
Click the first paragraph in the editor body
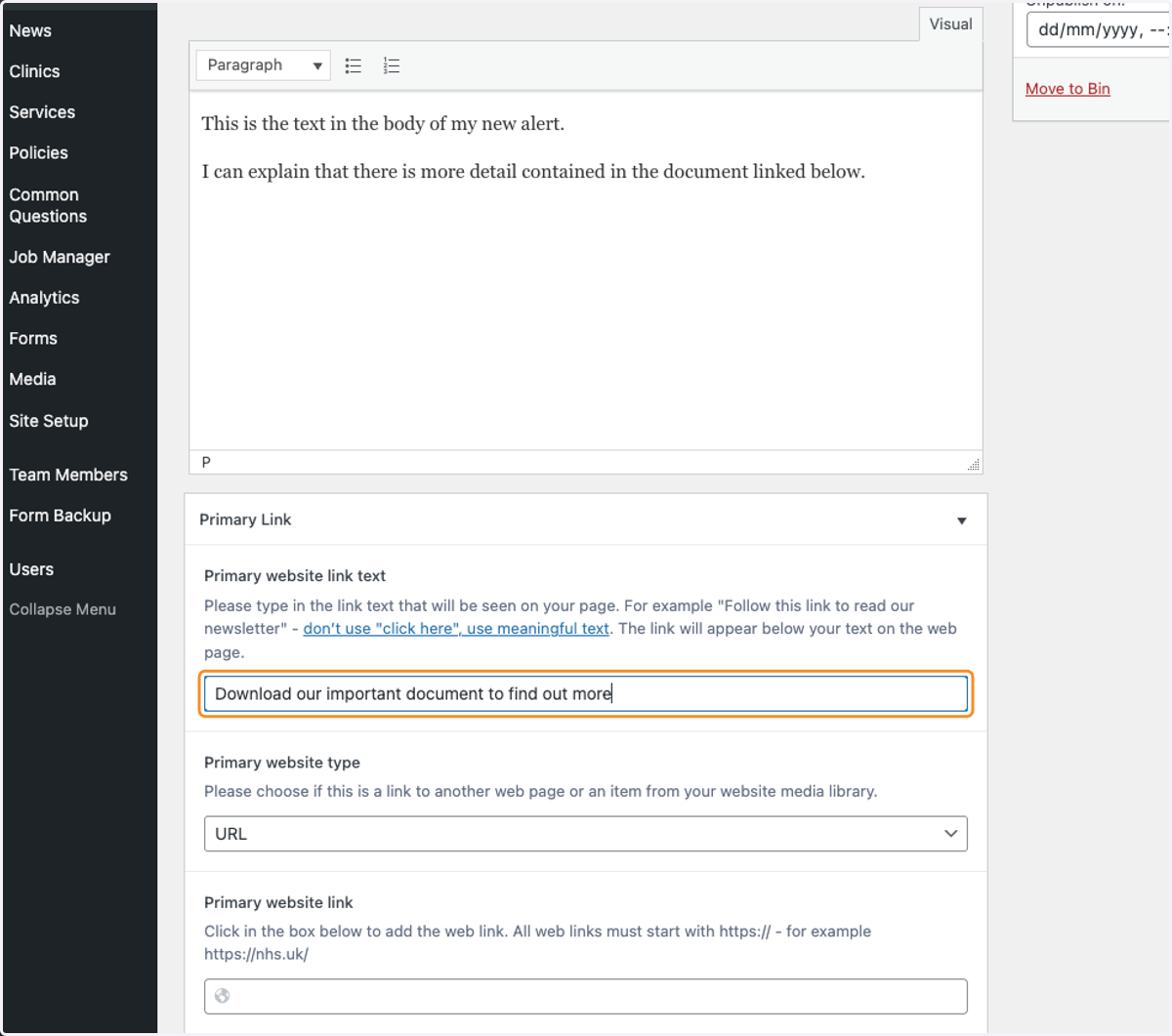383,124
